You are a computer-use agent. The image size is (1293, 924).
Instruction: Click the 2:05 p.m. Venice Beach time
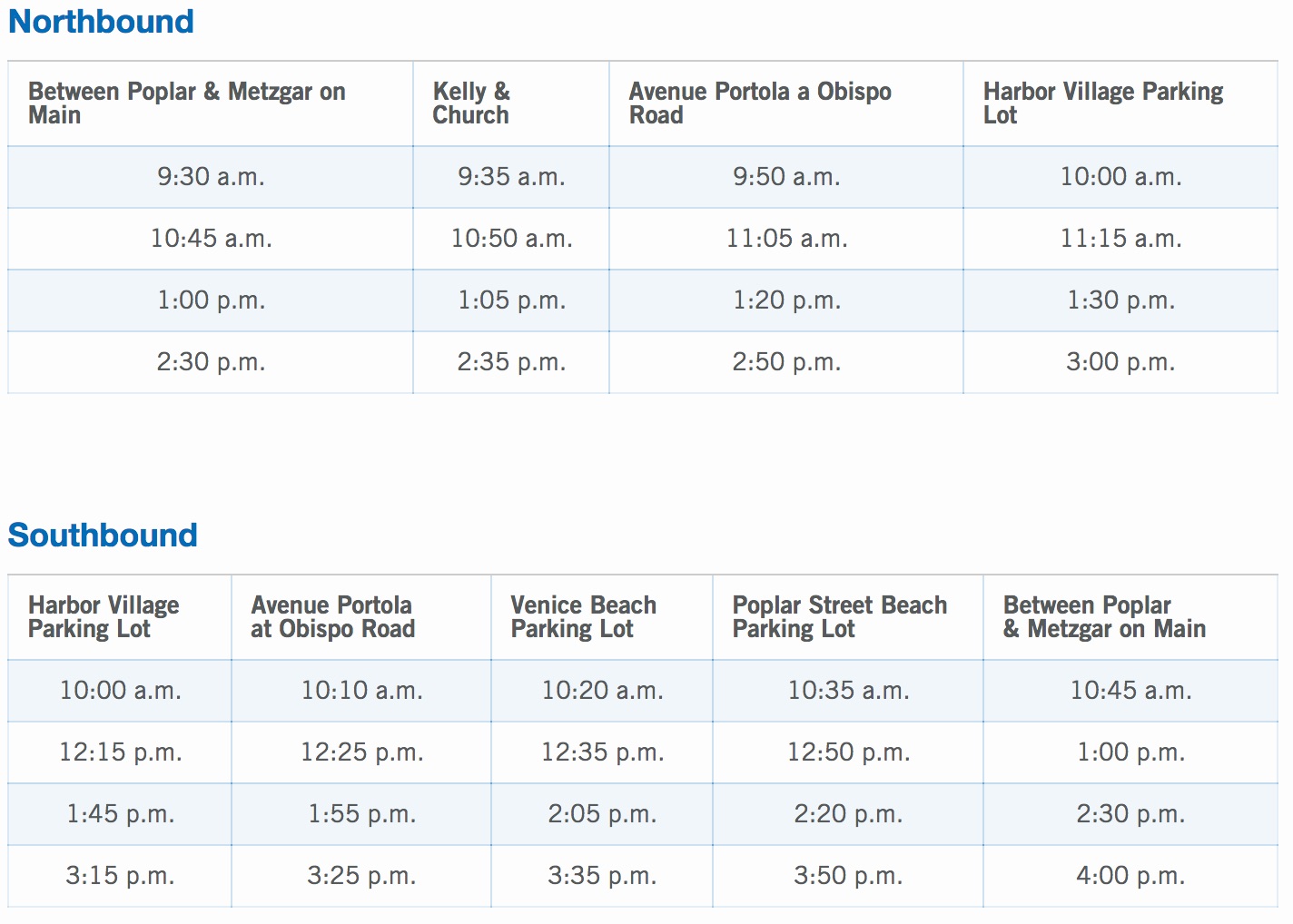(602, 814)
